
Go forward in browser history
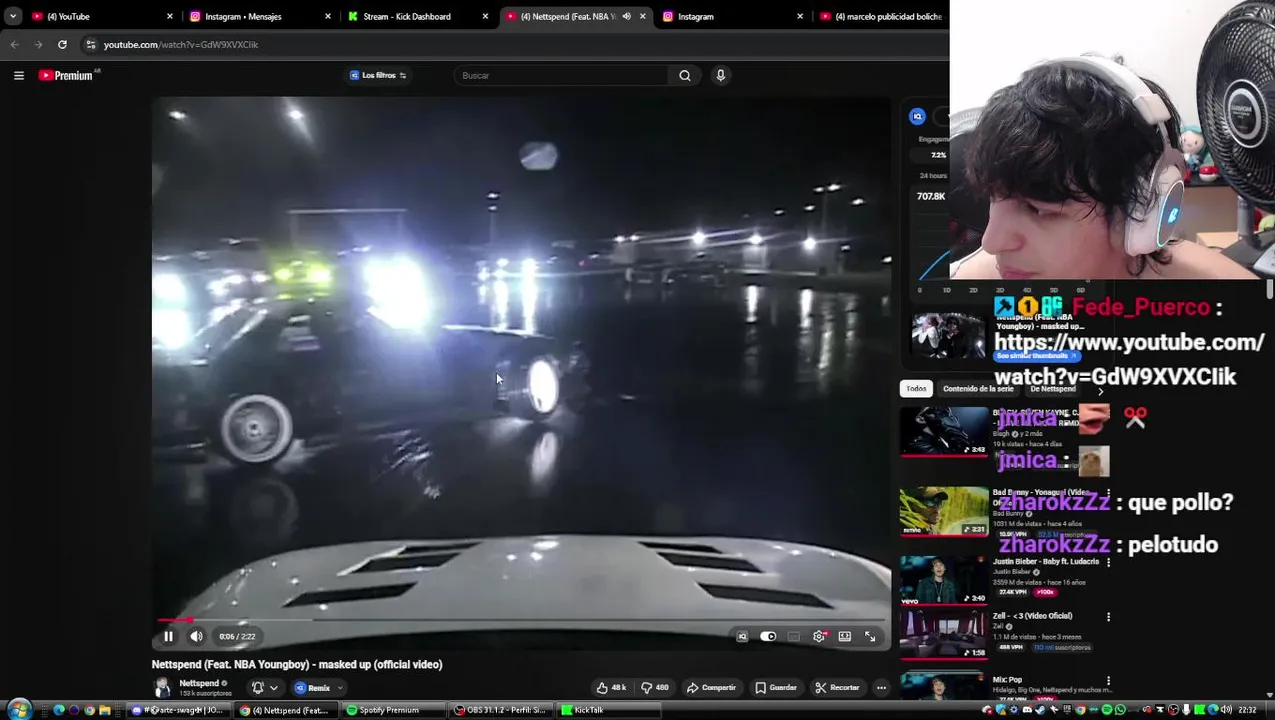pos(38,44)
